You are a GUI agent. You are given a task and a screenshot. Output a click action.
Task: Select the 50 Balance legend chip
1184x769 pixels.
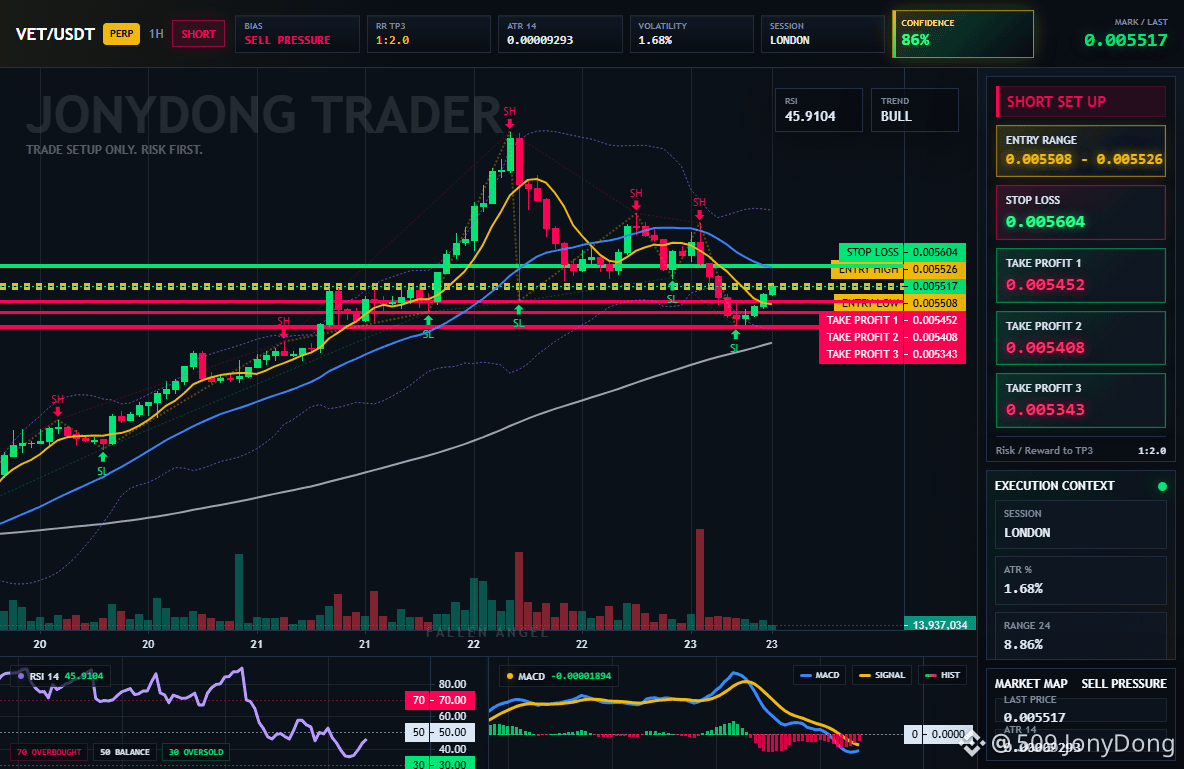coord(125,752)
